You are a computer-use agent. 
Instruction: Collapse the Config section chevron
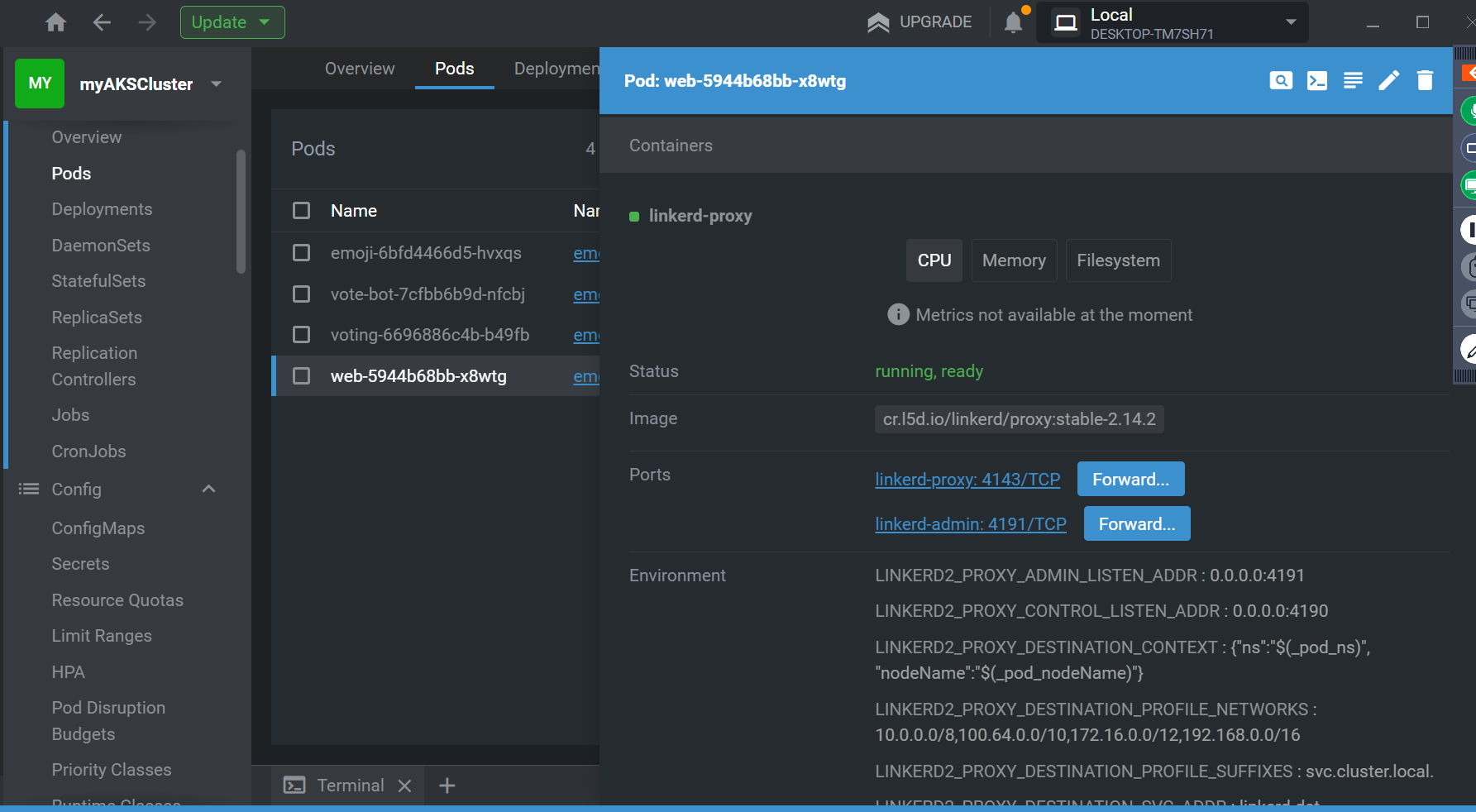click(x=209, y=489)
